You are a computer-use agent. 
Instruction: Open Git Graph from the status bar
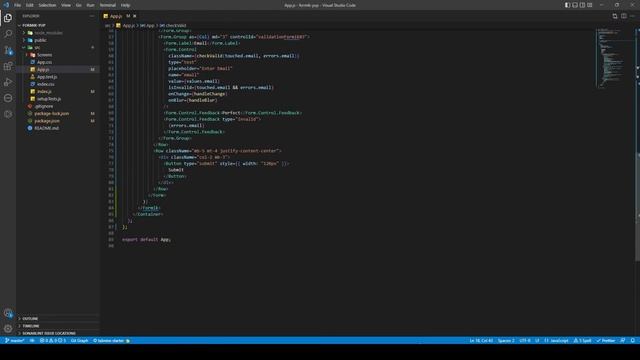coord(79,340)
